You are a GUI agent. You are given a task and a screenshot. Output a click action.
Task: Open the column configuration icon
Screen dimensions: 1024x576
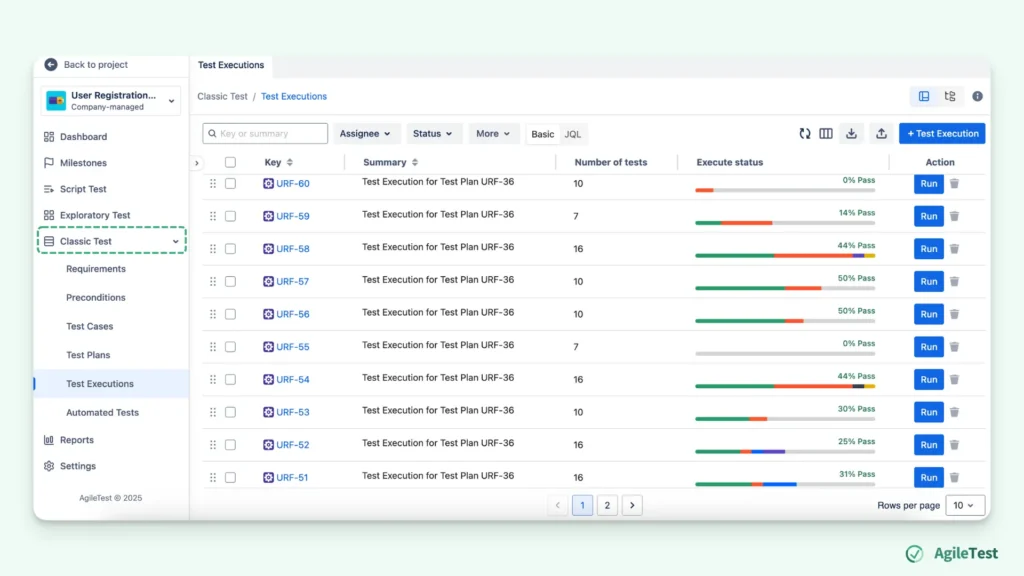(x=826, y=133)
